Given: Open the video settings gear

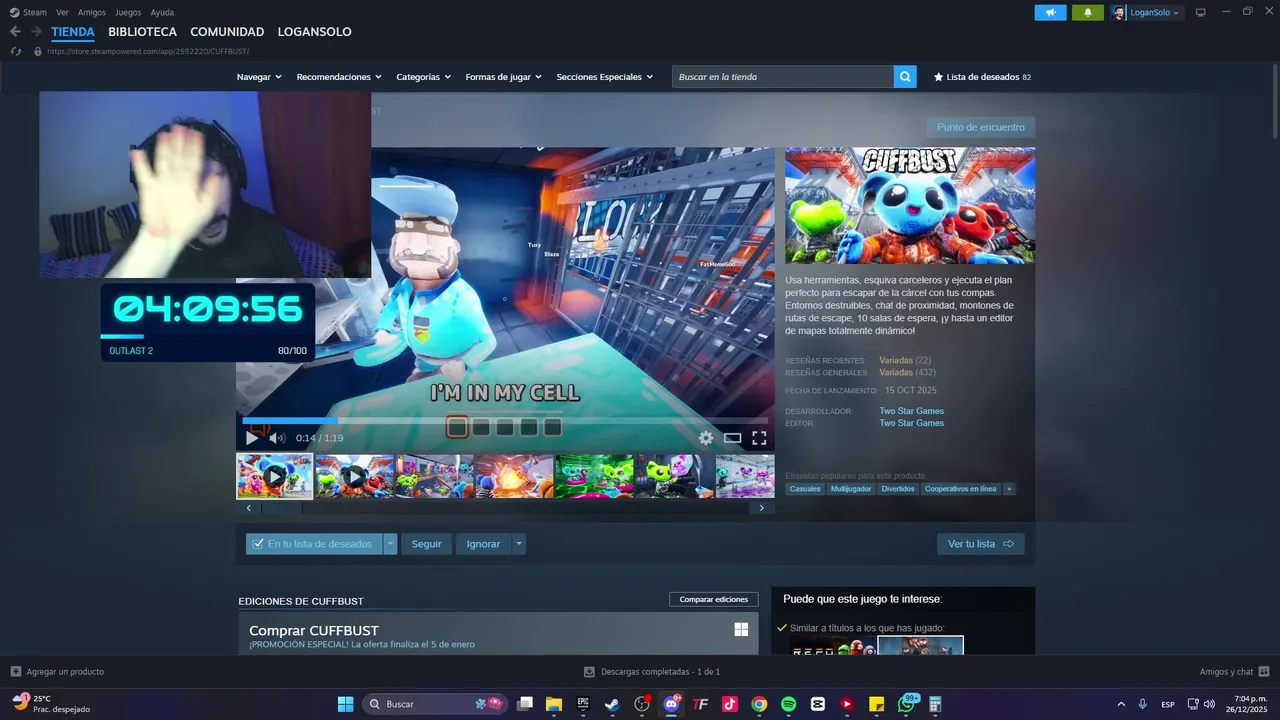Looking at the screenshot, I should click(706, 438).
